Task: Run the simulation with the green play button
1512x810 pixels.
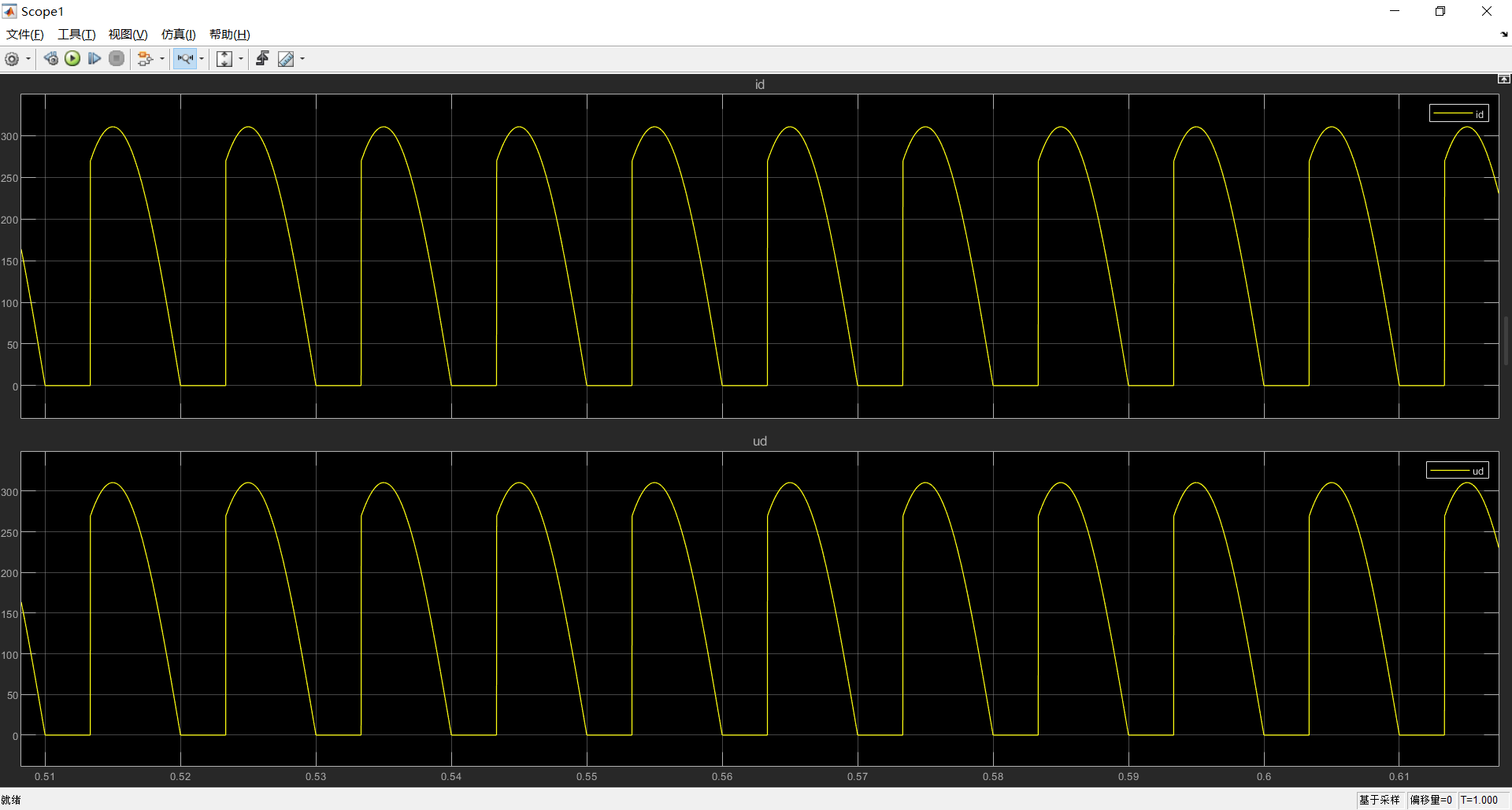Action: coord(72,59)
